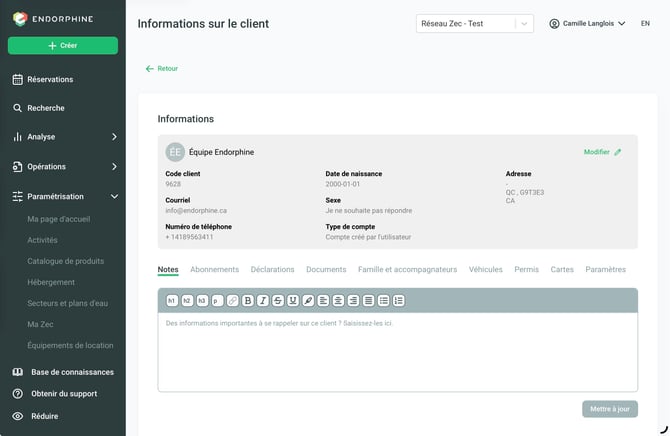This screenshot has width=670, height=436.
Task: Toggle underline formatting in notes
Action: pyautogui.click(x=293, y=300)
